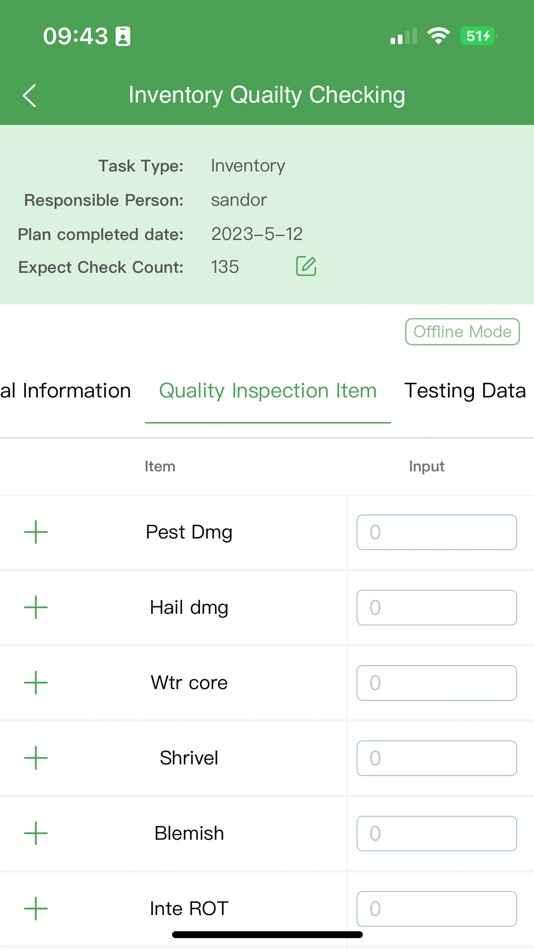
Task: Edit the Expect Check Count value
Action: coord(306,266)
